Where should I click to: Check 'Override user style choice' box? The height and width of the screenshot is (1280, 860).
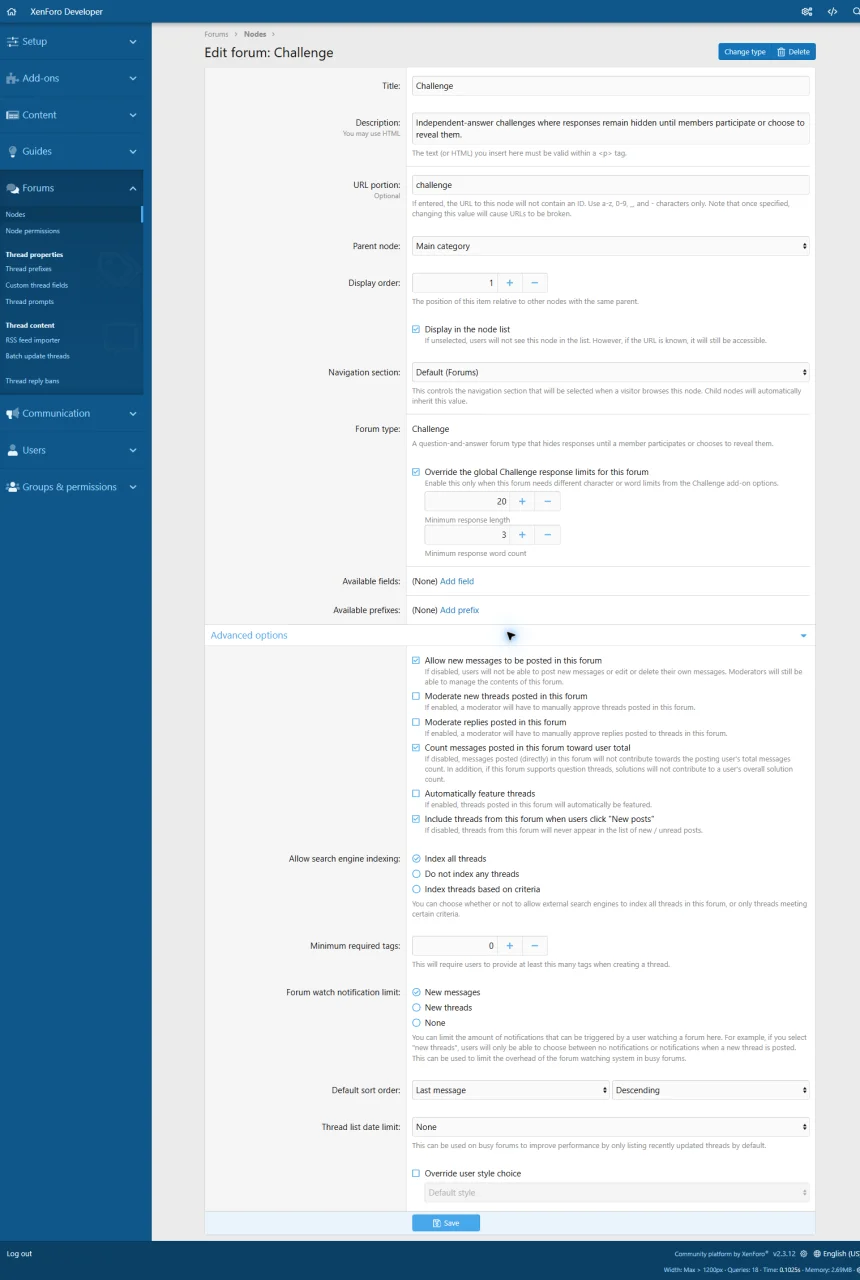(x=416, y=1174)
